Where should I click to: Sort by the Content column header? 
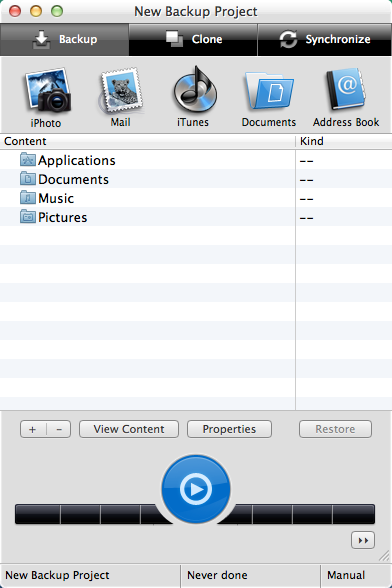[x=147, y=141]
